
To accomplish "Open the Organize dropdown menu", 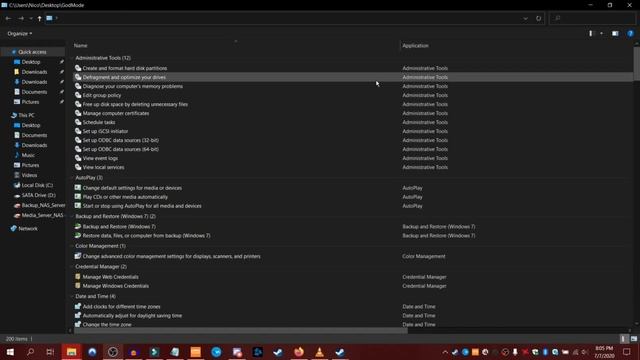I will pyautogui.click(x=20, y=33).
